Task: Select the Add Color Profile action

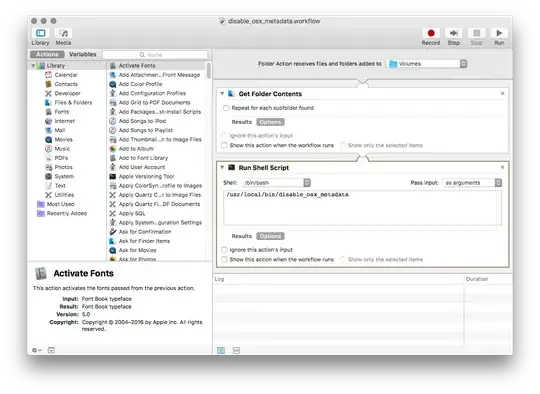Action: pyautogui.click(x=157, y=84)
